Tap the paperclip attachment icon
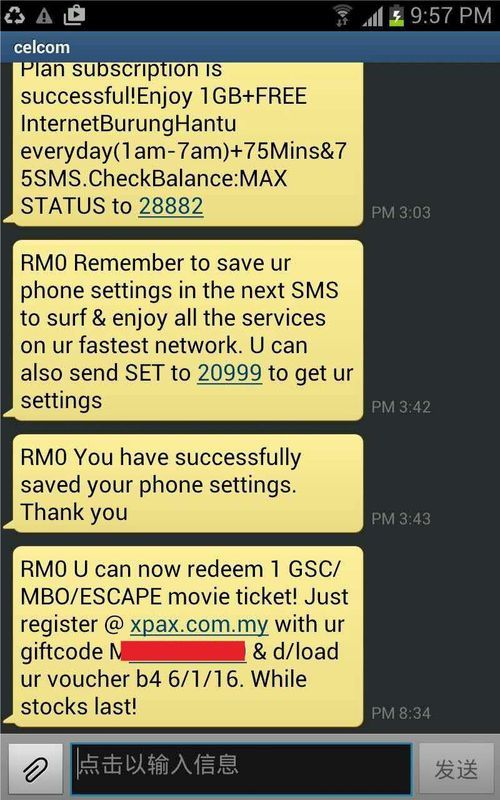Image resolution: width=500 pixels, height=800 pixels. [36, 769]
